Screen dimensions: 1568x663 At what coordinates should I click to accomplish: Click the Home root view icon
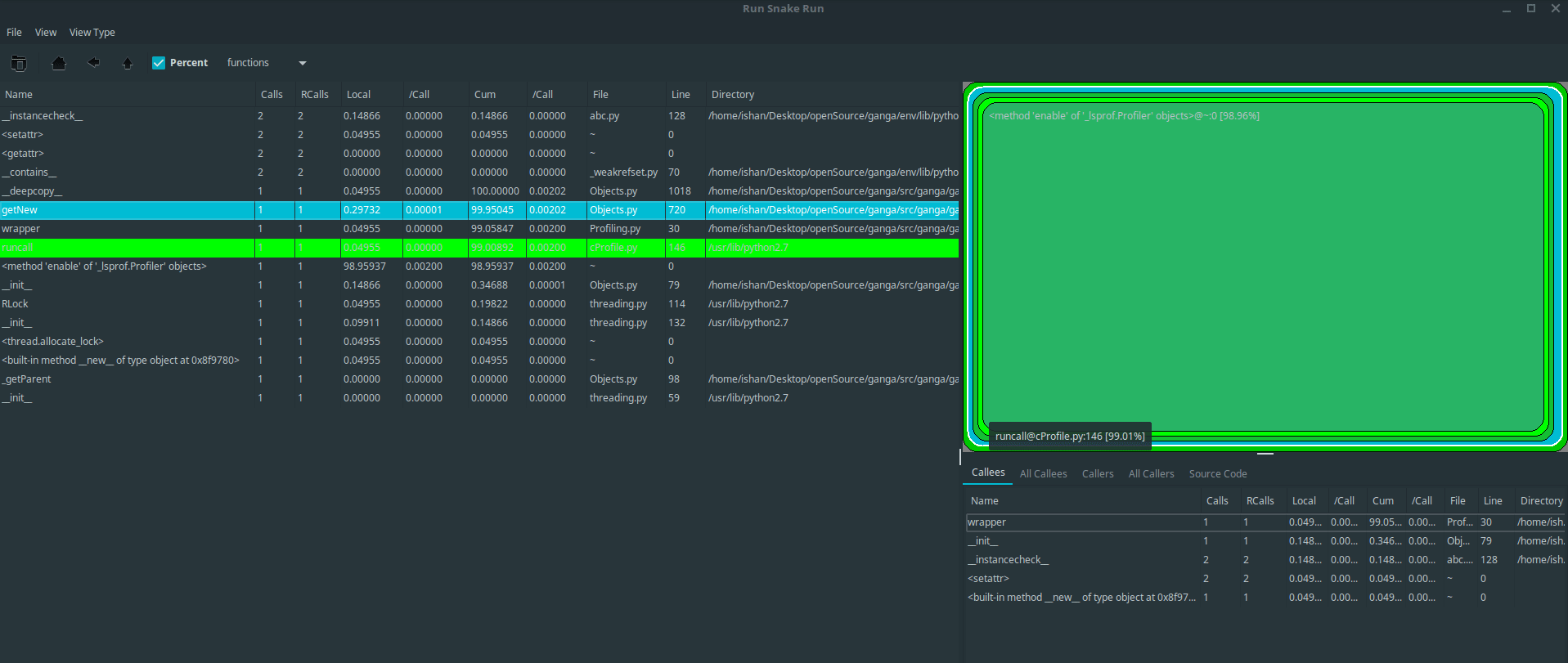59,63
